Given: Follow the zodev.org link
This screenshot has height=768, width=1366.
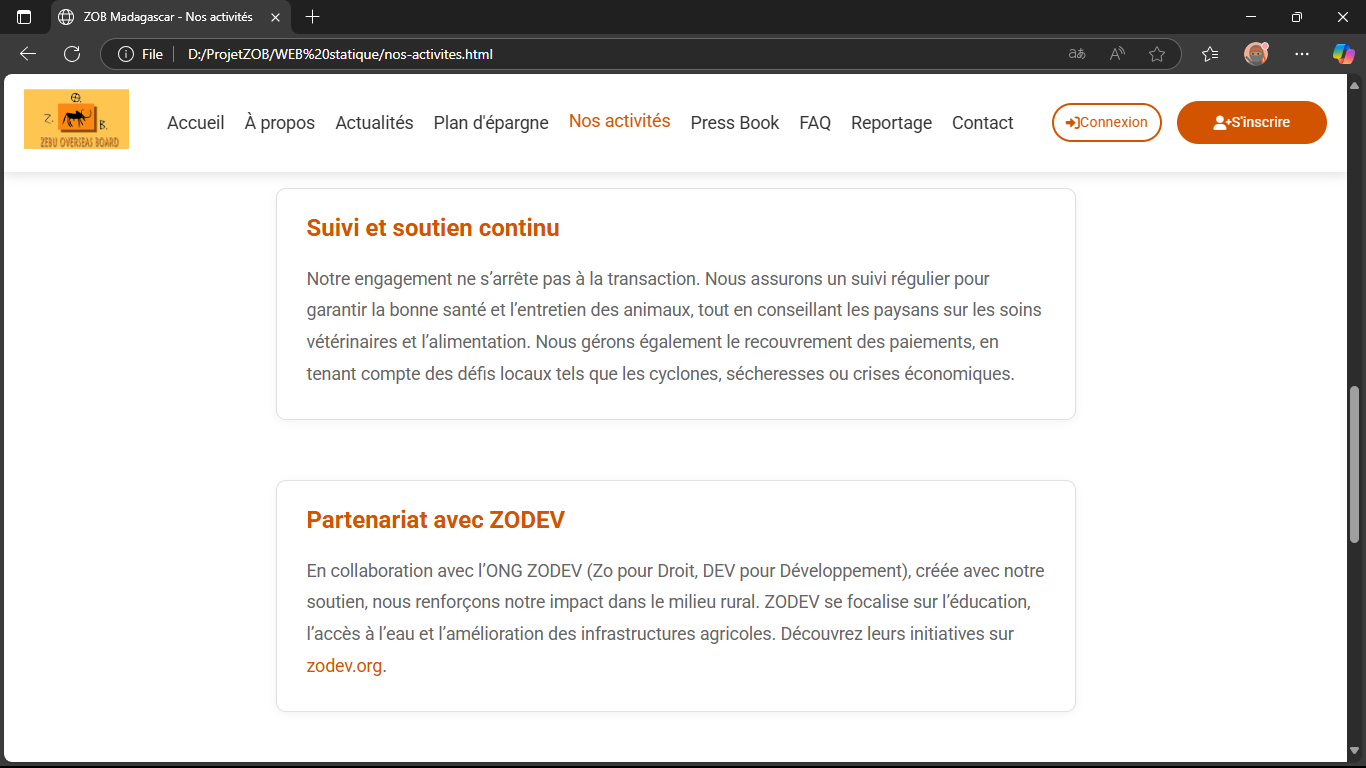Looking at the screenshot, I should tap(344, 666).
